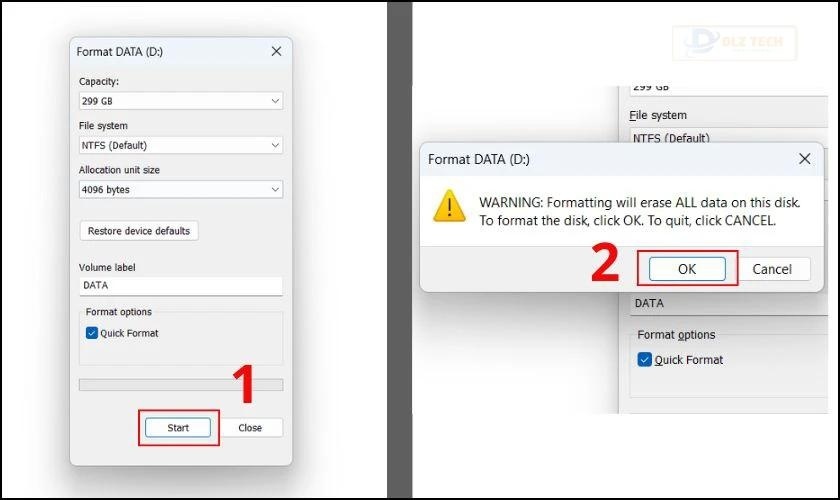Toggle Quick Format checkbox in left dialog

(x=92, y=333)
